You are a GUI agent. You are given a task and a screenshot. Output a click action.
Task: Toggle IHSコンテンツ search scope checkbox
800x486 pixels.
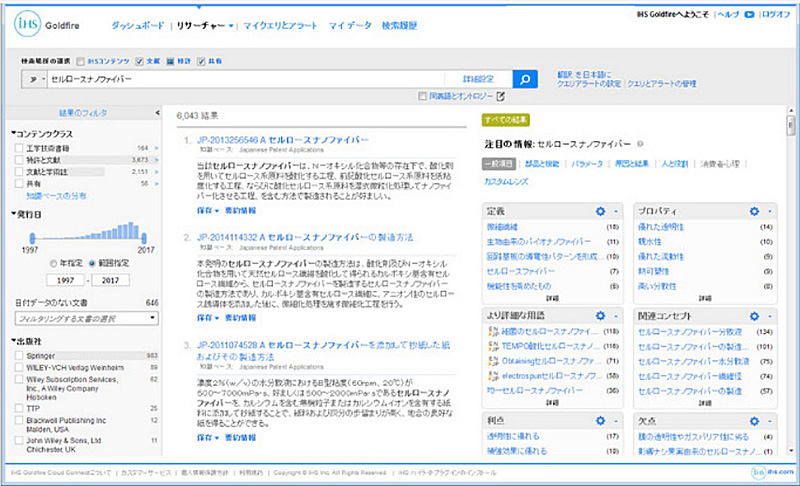tap(80, 61)
